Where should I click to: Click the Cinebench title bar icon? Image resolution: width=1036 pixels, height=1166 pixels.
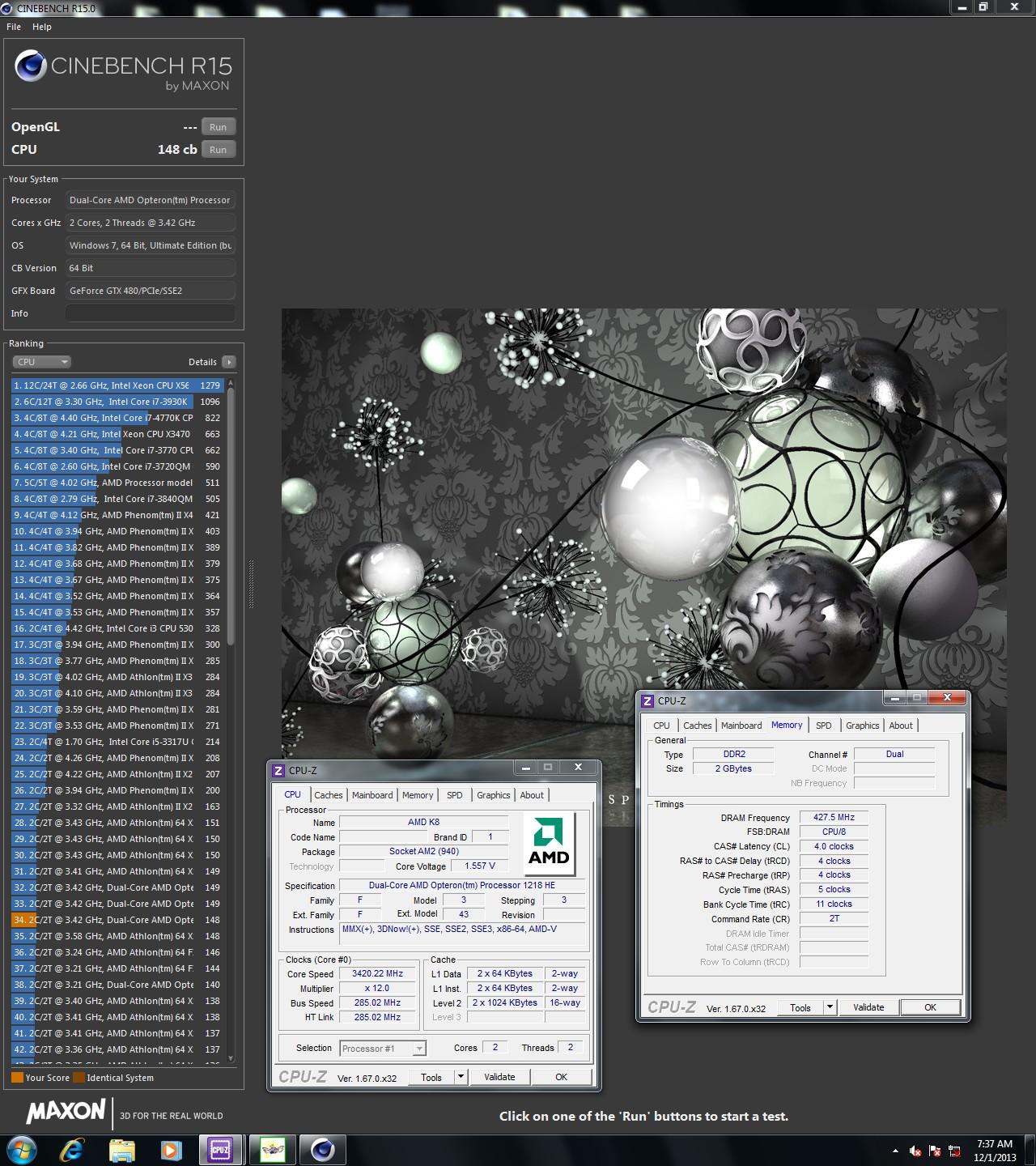pyautogui.click(x=8, y=8)
